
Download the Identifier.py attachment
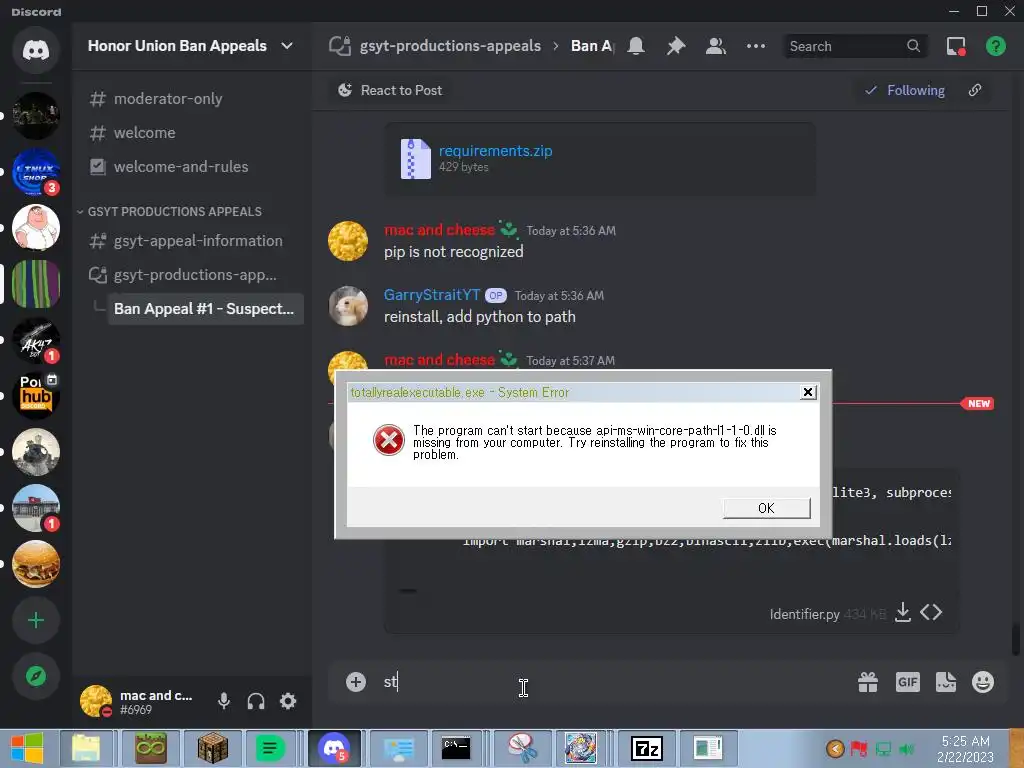pyautogui.click(x=903, y=613)
